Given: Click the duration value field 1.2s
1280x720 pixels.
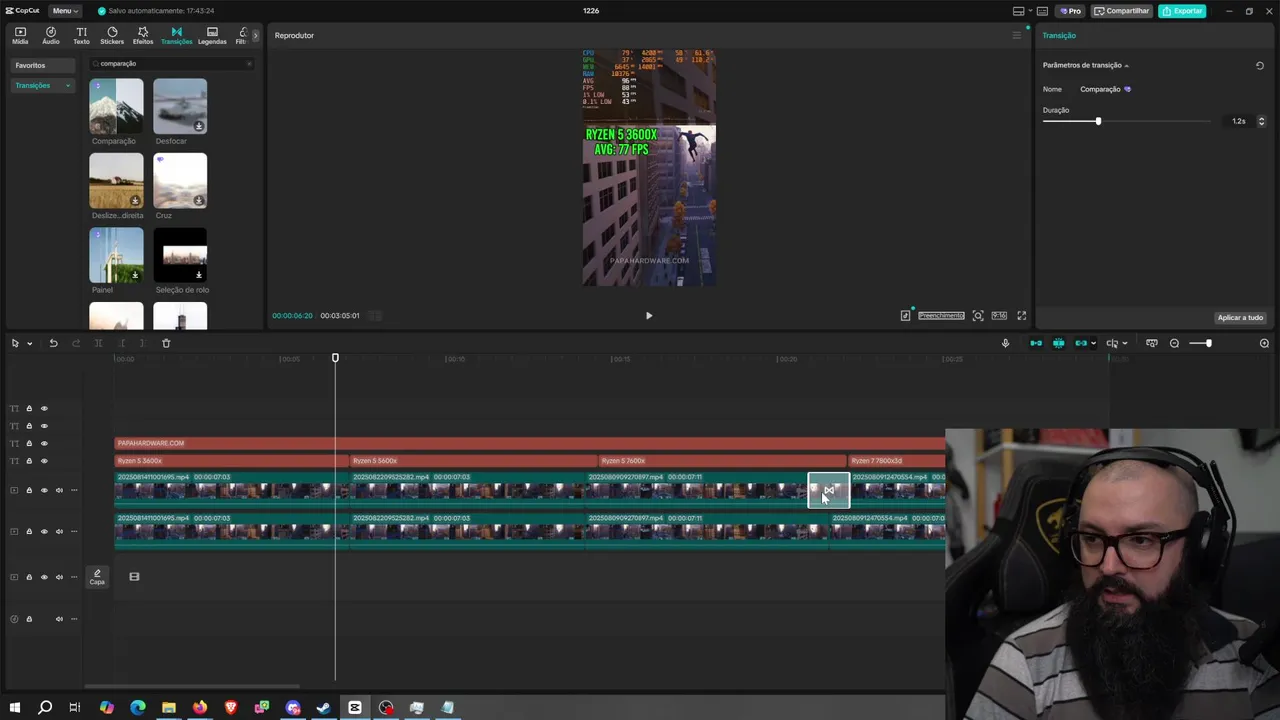Looking at the screenshot, I should 1238,121.
